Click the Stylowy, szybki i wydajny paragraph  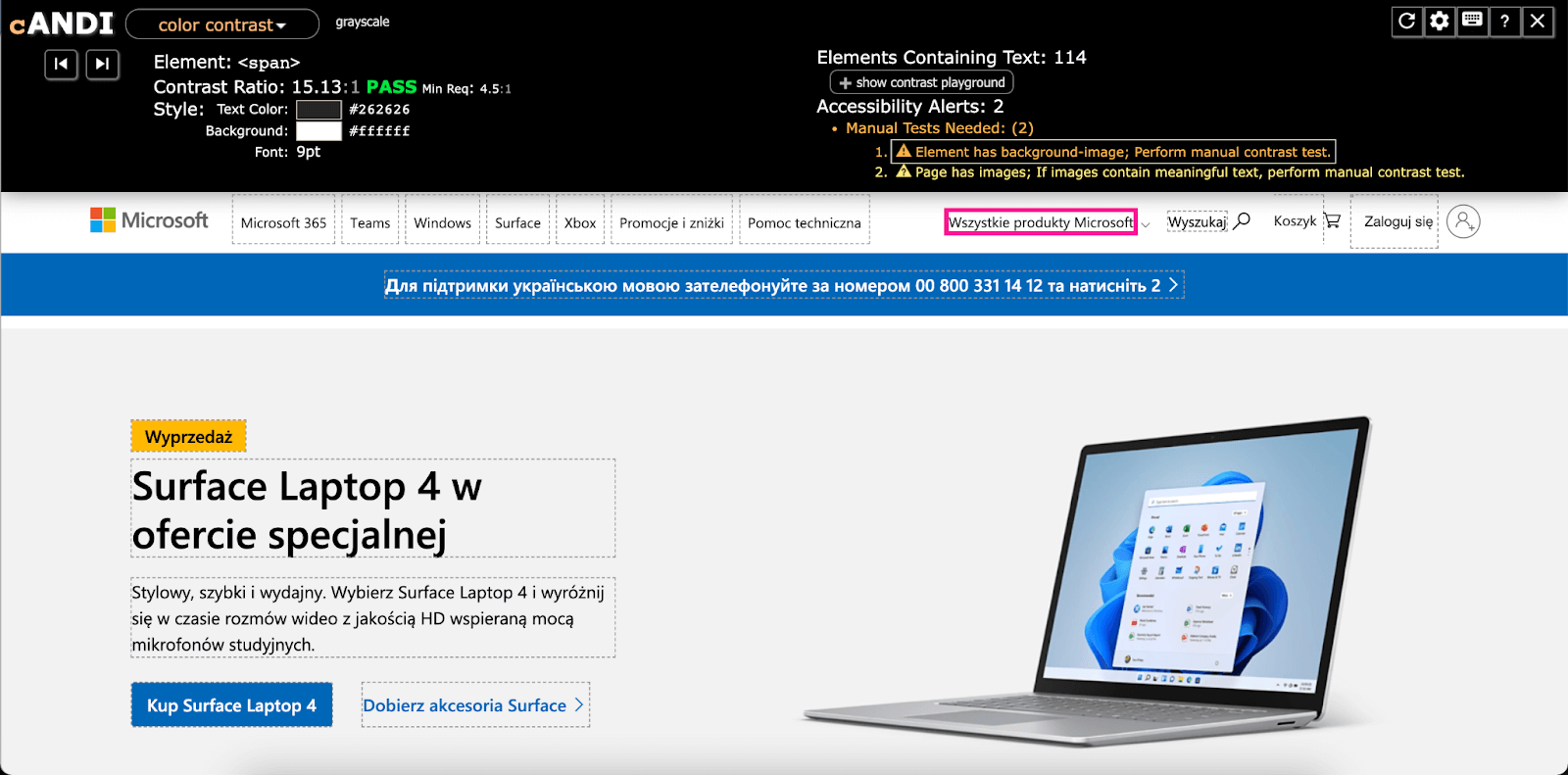[372, 617]
